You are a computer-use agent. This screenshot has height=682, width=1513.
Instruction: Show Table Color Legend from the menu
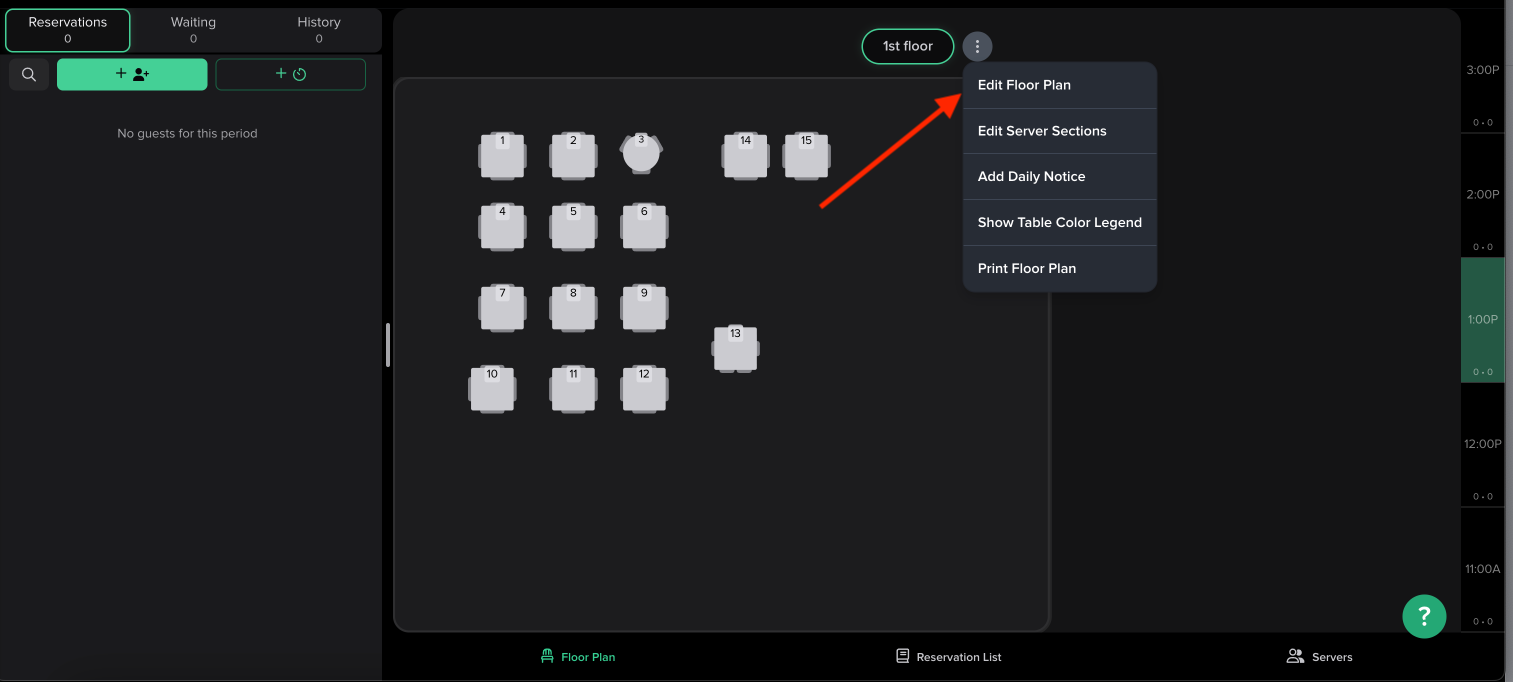point(1059,222)
